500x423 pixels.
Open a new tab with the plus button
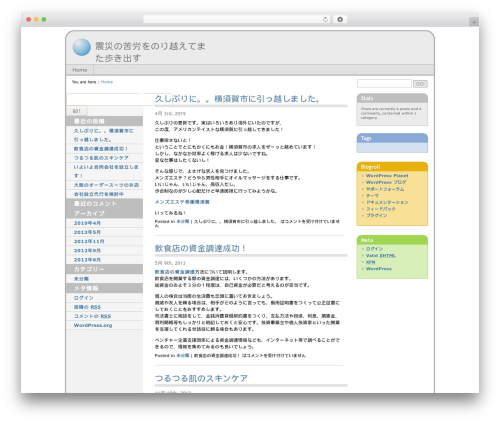(x=474, y=22)
